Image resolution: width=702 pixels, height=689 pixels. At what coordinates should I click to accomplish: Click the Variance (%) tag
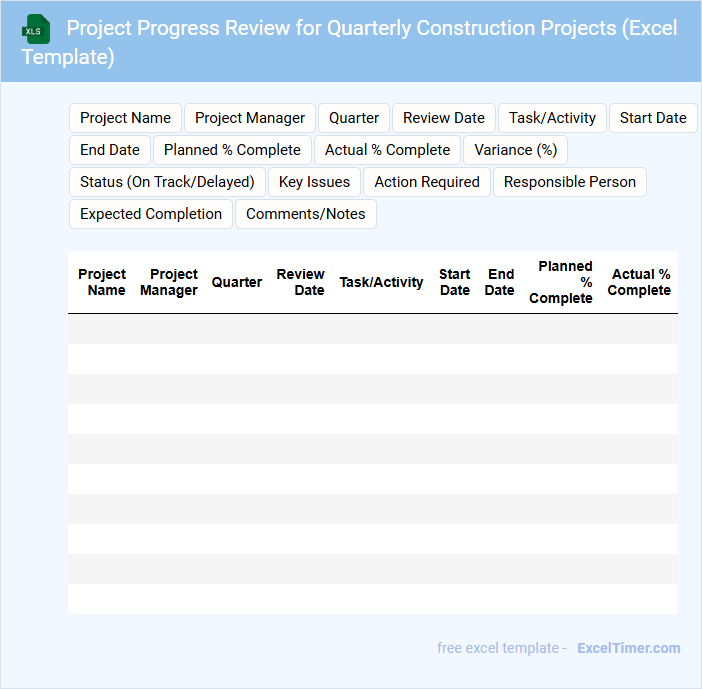point(515,150)
